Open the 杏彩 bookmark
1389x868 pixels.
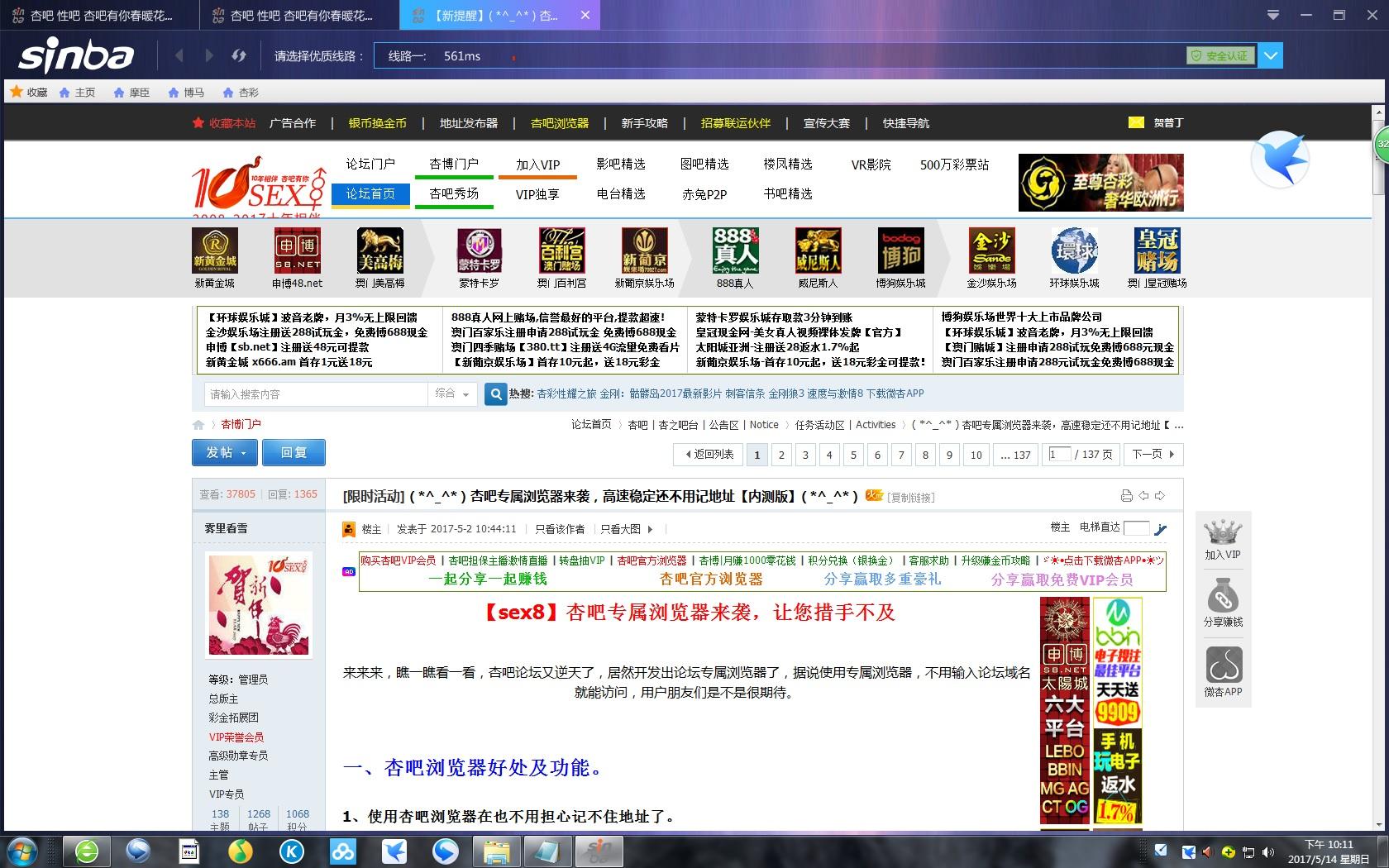241,93
